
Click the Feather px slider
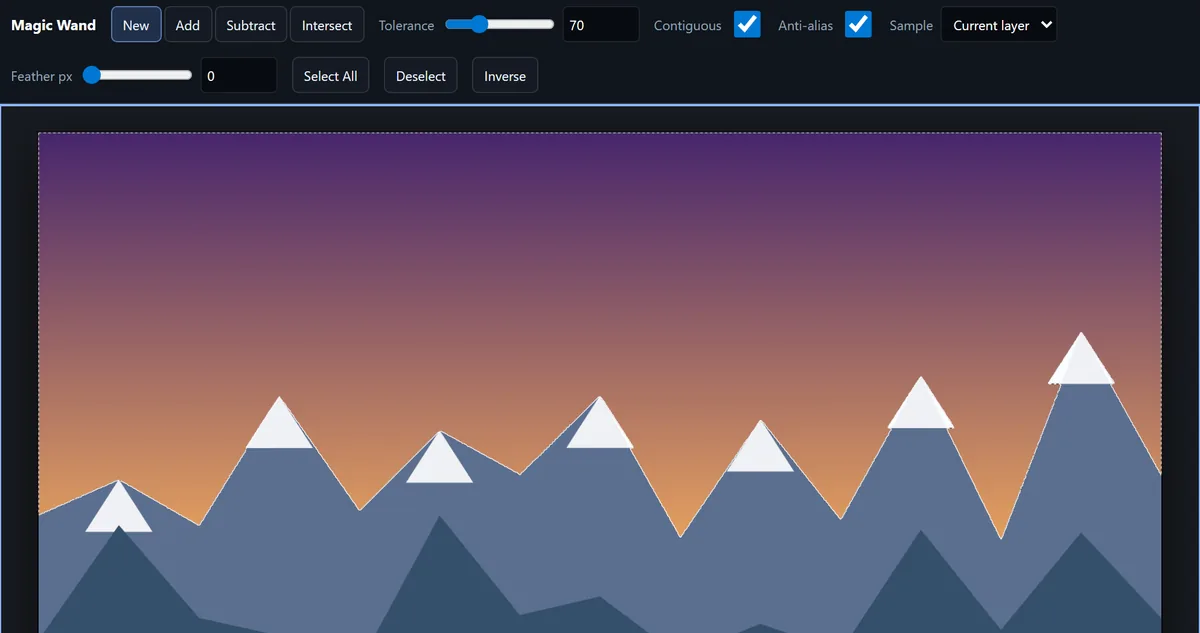coord(137,74)
